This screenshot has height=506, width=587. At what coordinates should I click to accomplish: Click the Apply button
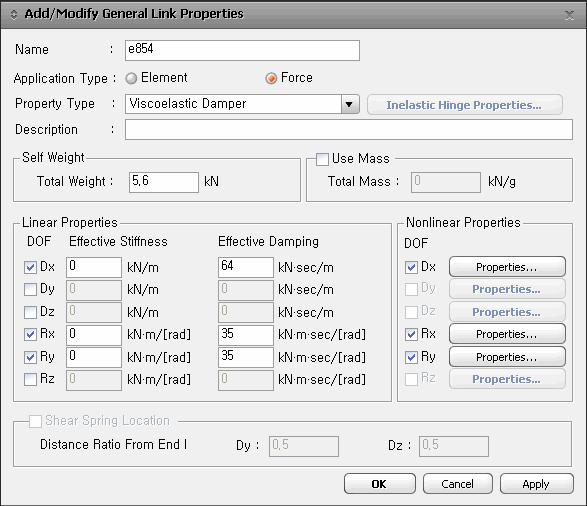click(x=536, y=484)
